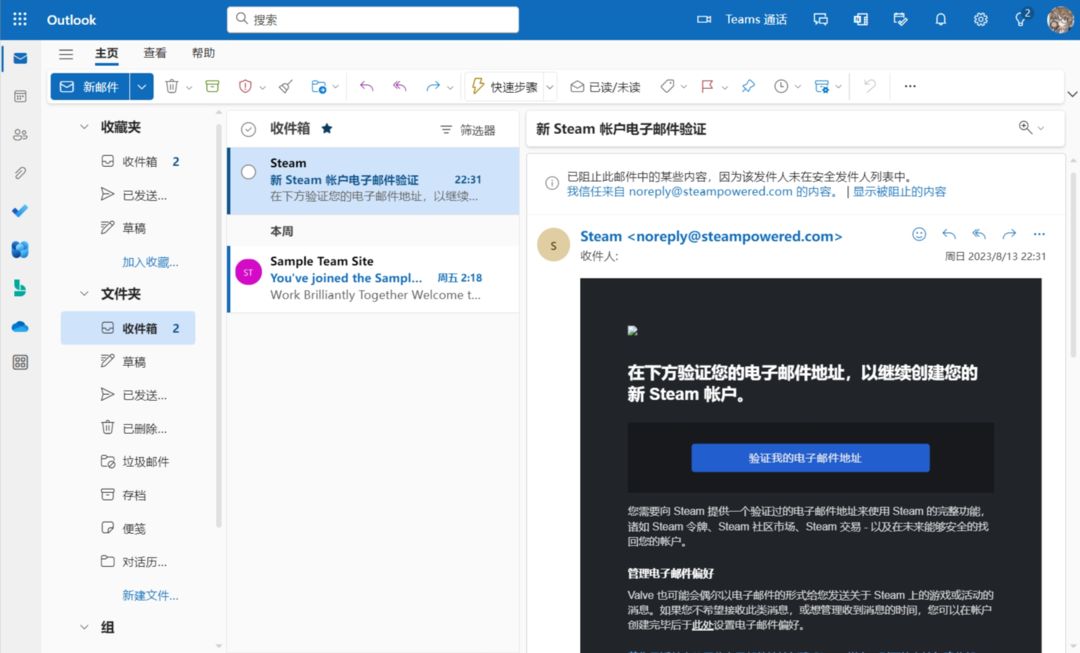Open Delete options dropdown arrow
Screen dimensions: 1080x653
(189, 87)
